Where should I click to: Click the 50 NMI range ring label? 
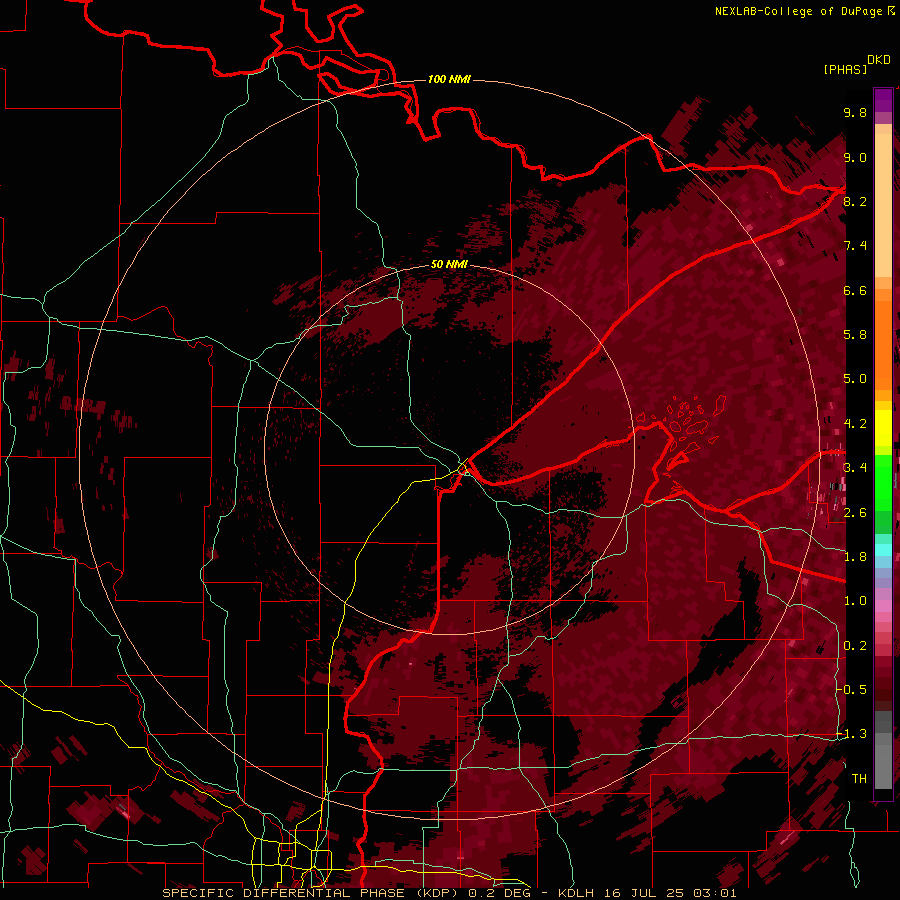pyautogui.click(x=449, y=264)
